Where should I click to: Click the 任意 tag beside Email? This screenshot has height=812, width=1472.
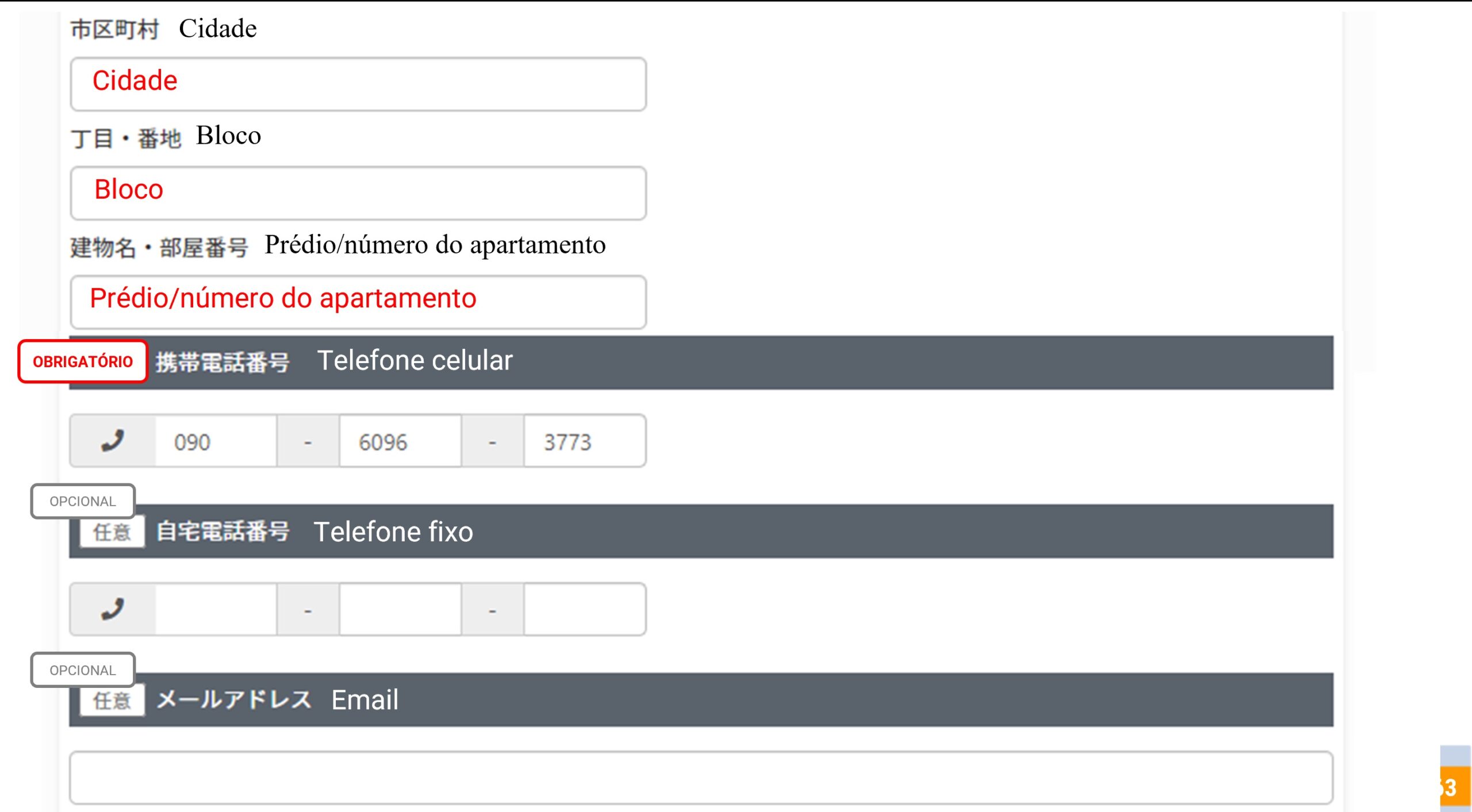112,701
